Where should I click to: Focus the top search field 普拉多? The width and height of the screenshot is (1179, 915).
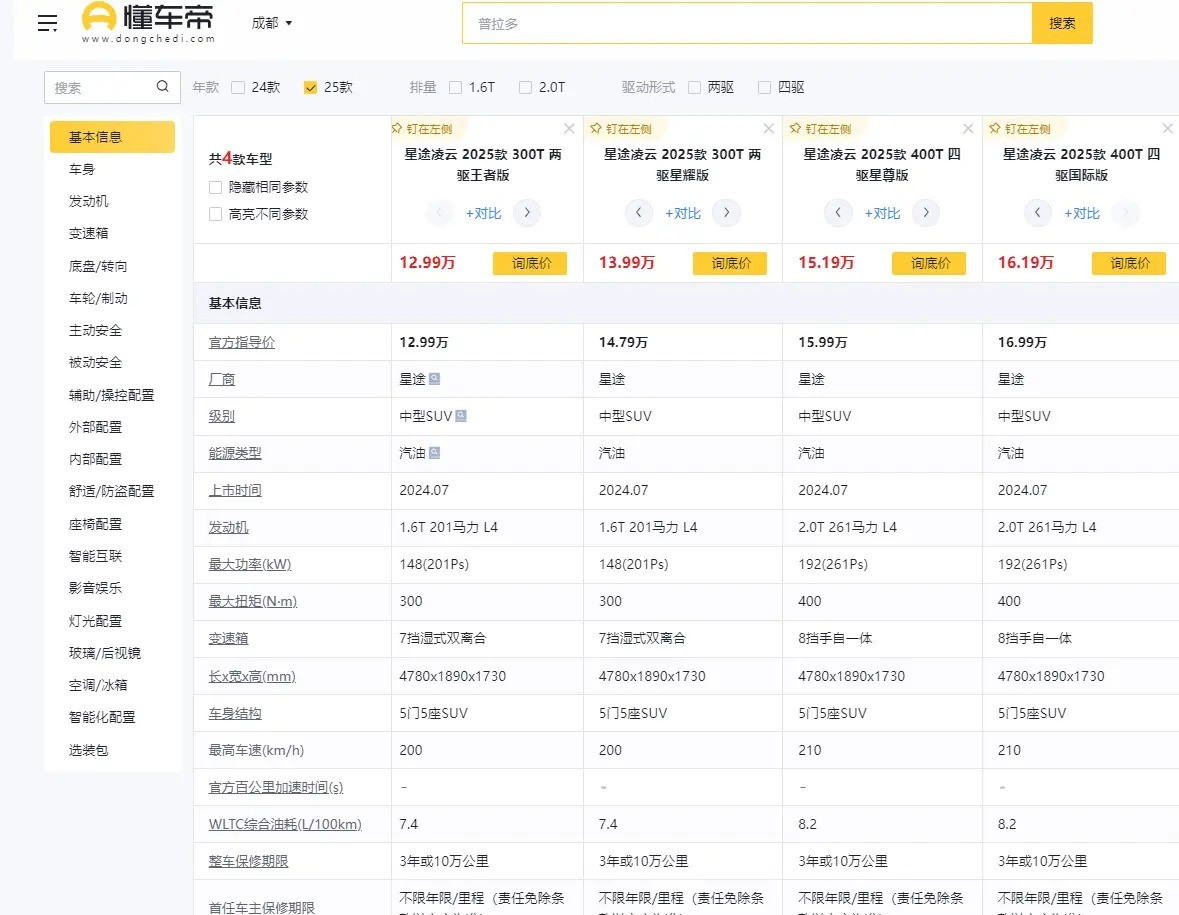747,23
